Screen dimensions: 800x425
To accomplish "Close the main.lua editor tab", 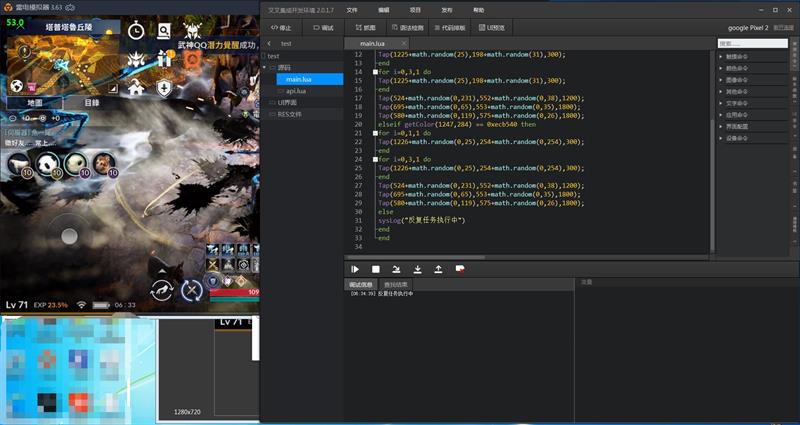I will point(404,44).
